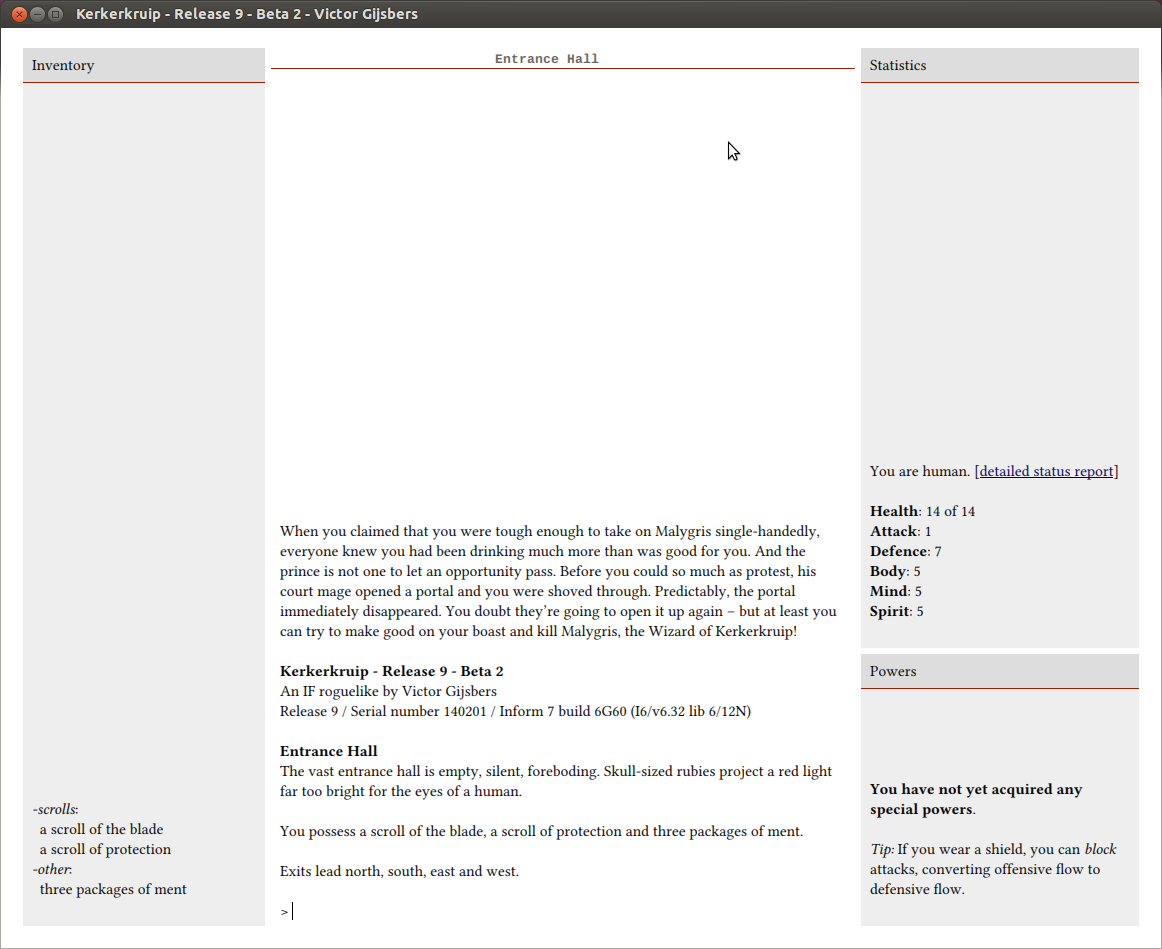This screenshot has height=949, width=1162.
Task: Click the Body: 5 statistic
Action: pyautogui.click(x=895, y=571)
